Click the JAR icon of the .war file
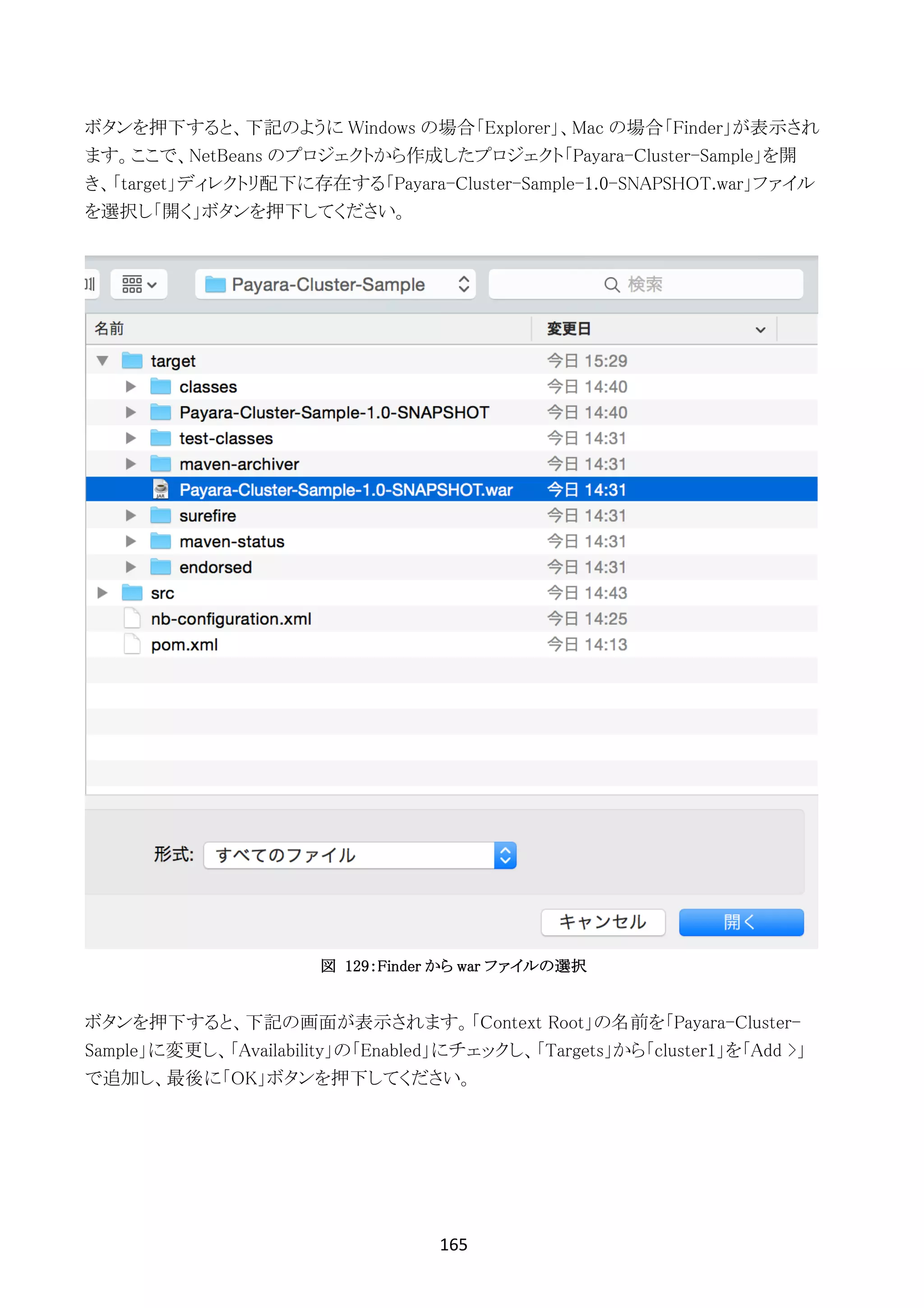924x1308 pixels. [x=161, y=489]
